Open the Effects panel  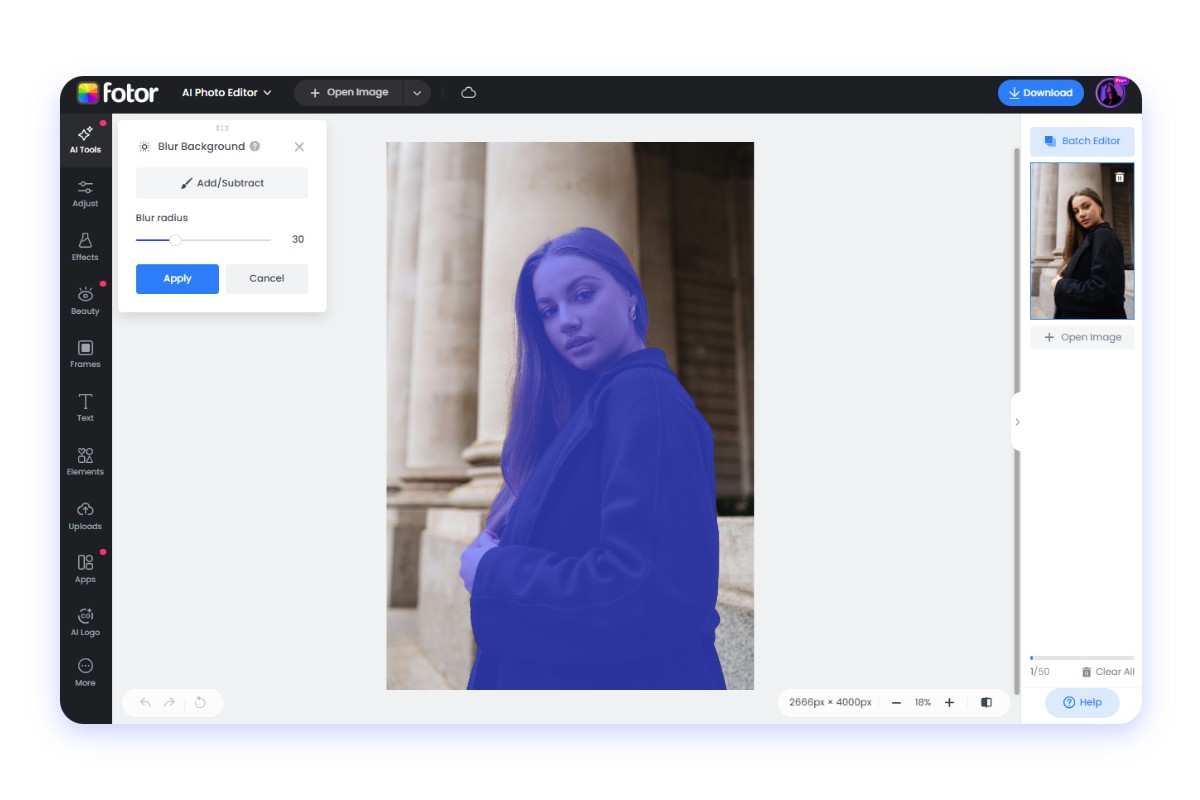(x=85, y=247)
